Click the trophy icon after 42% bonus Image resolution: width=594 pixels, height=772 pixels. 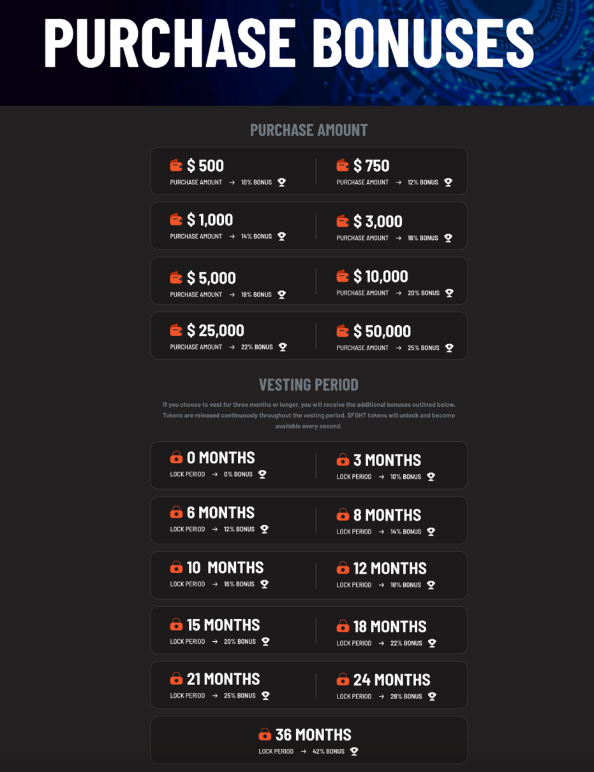[x=354, y=751]
